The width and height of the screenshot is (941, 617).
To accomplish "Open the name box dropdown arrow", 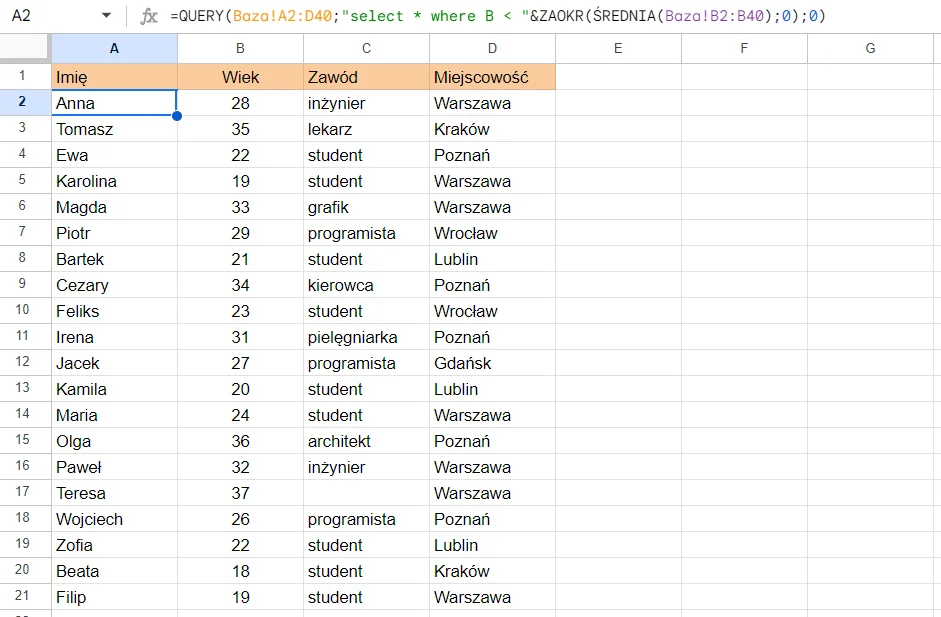I will [x=107, y=16].
